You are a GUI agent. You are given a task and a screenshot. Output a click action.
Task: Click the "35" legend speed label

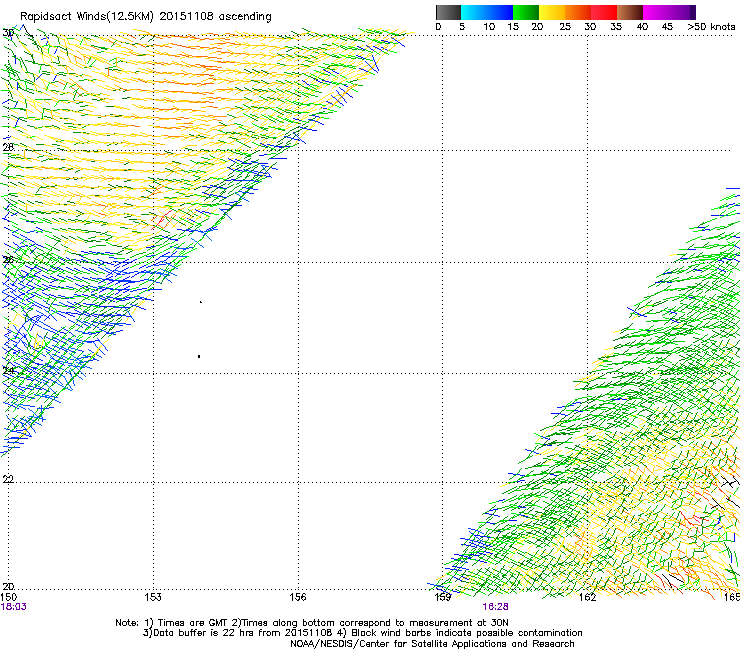coord(616,27)
